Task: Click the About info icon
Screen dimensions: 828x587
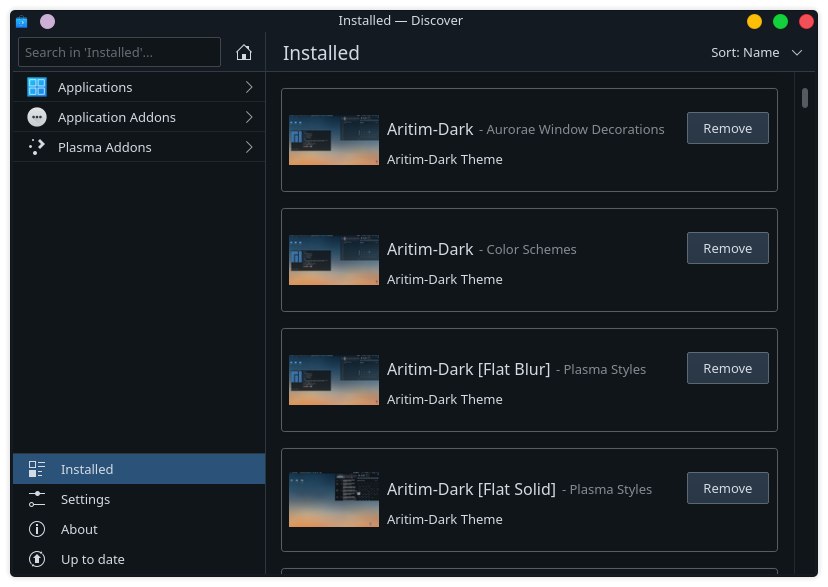Action: tap(37, 529)
